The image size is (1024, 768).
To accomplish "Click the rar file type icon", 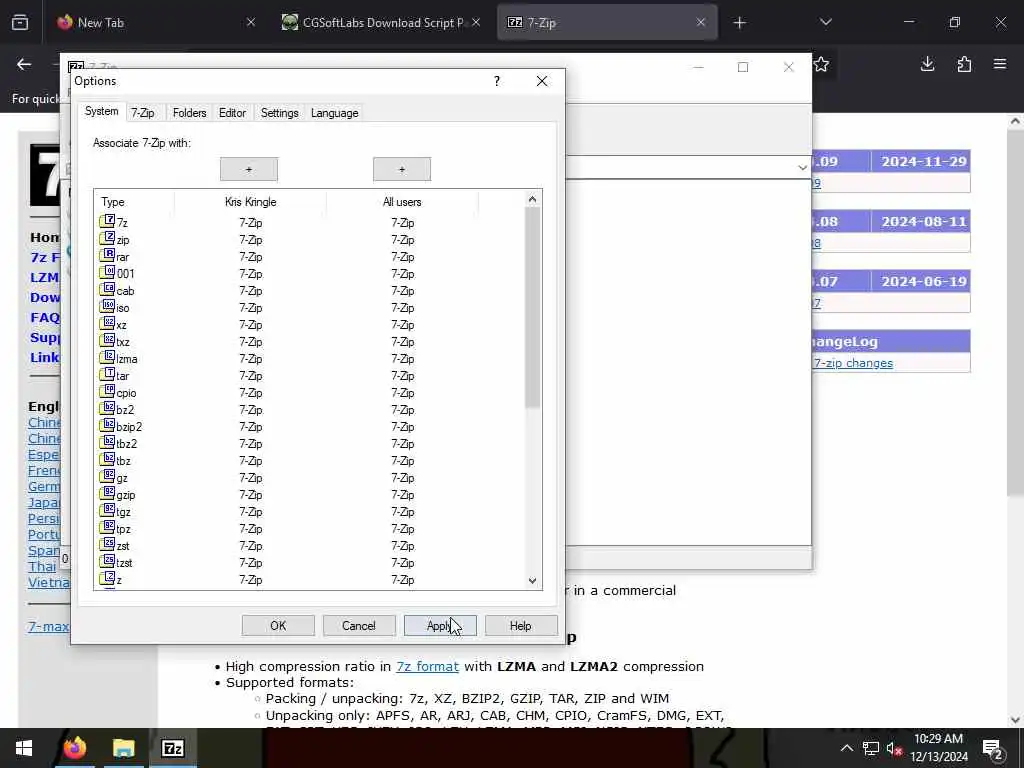I will click(107, 255).
